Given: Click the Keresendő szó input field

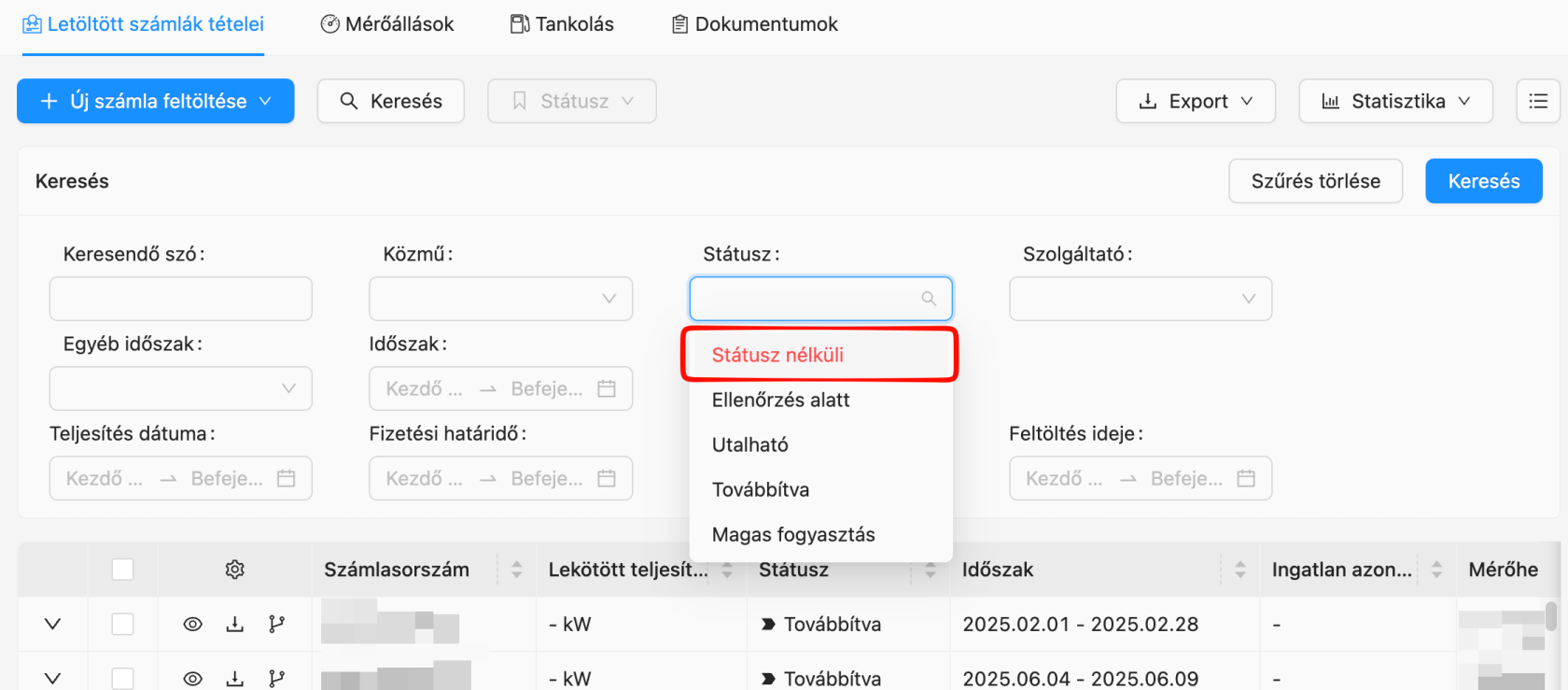Looking at the screenshot, I should point(181,299).
